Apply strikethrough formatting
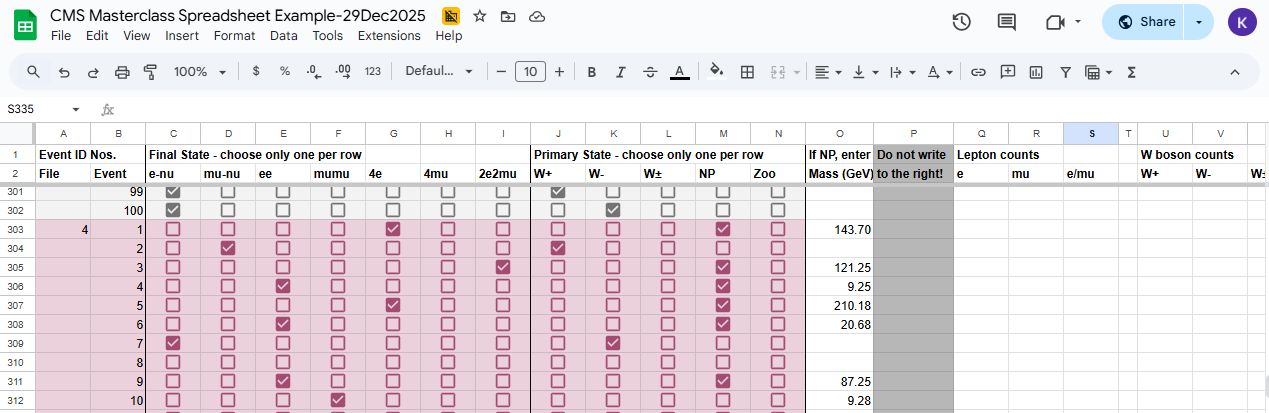Image resolution: width=1269 pixels, height=413 pixels. (x=650, y=72)
